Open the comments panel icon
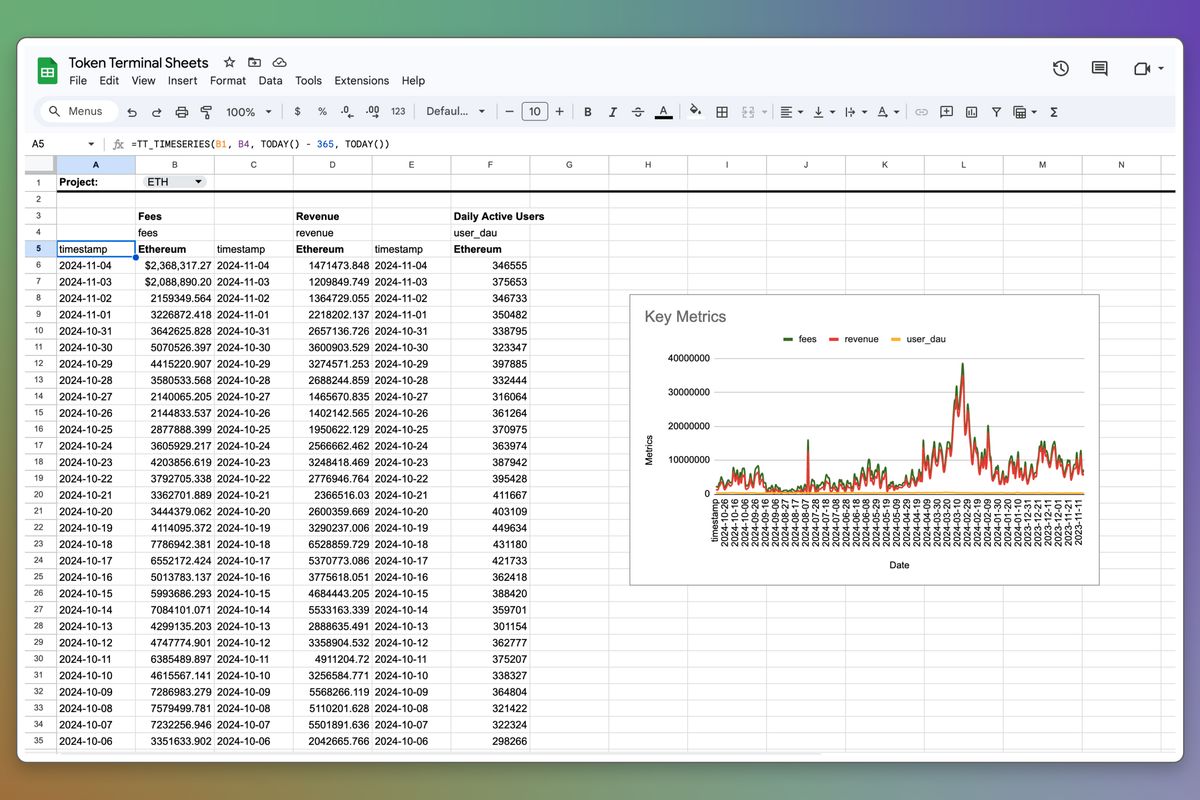 1100,69
